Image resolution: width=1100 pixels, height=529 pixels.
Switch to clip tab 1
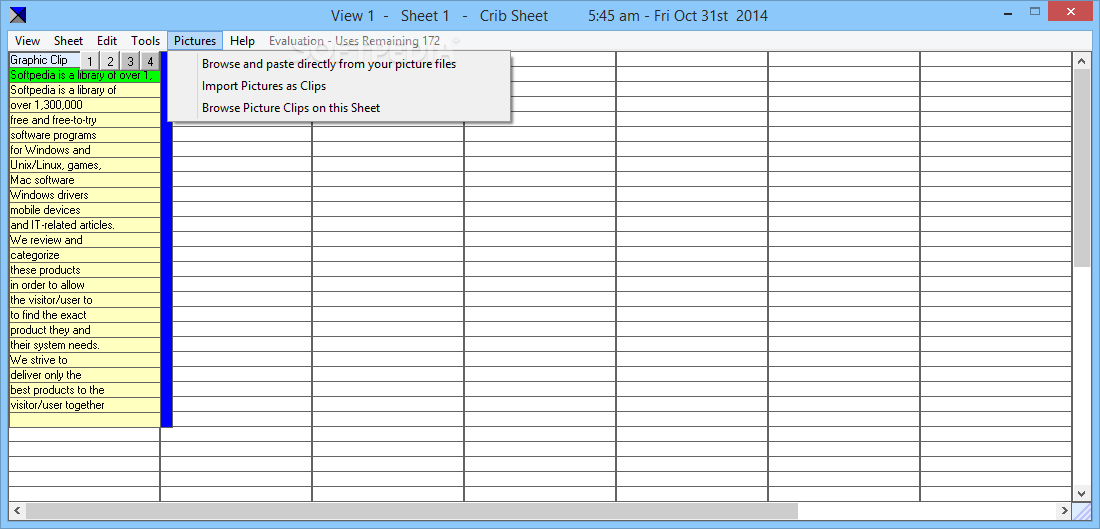pyautogui.click(x=90, y=61)
